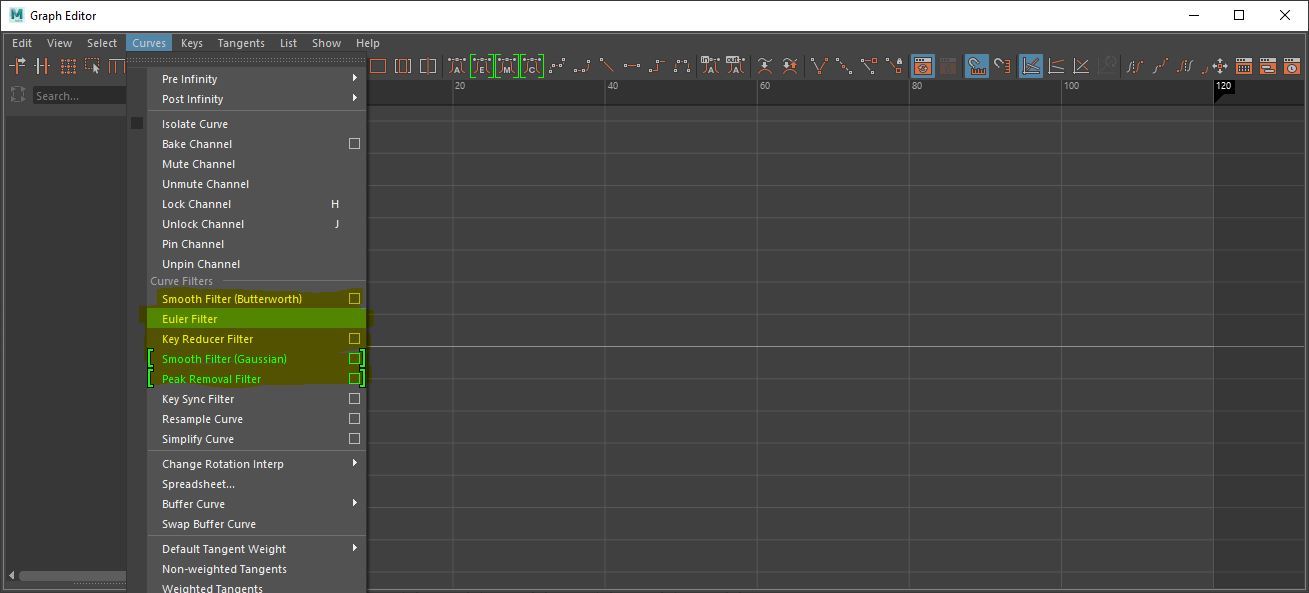Click the outliner Search field
Image resolution: width=1309 pixels, height=593 pixels.
(x=78, y=96)
